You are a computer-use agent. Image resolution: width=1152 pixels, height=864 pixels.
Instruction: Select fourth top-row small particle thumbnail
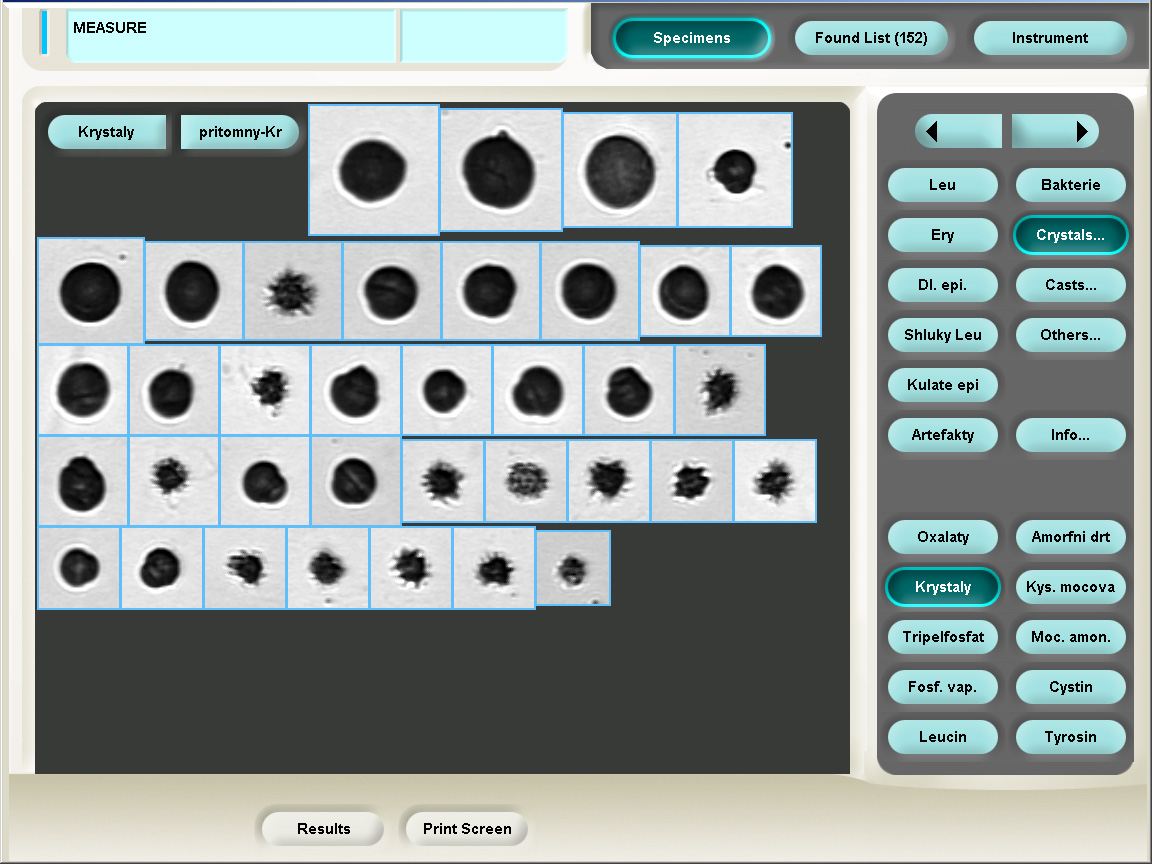tap(735, 170)
